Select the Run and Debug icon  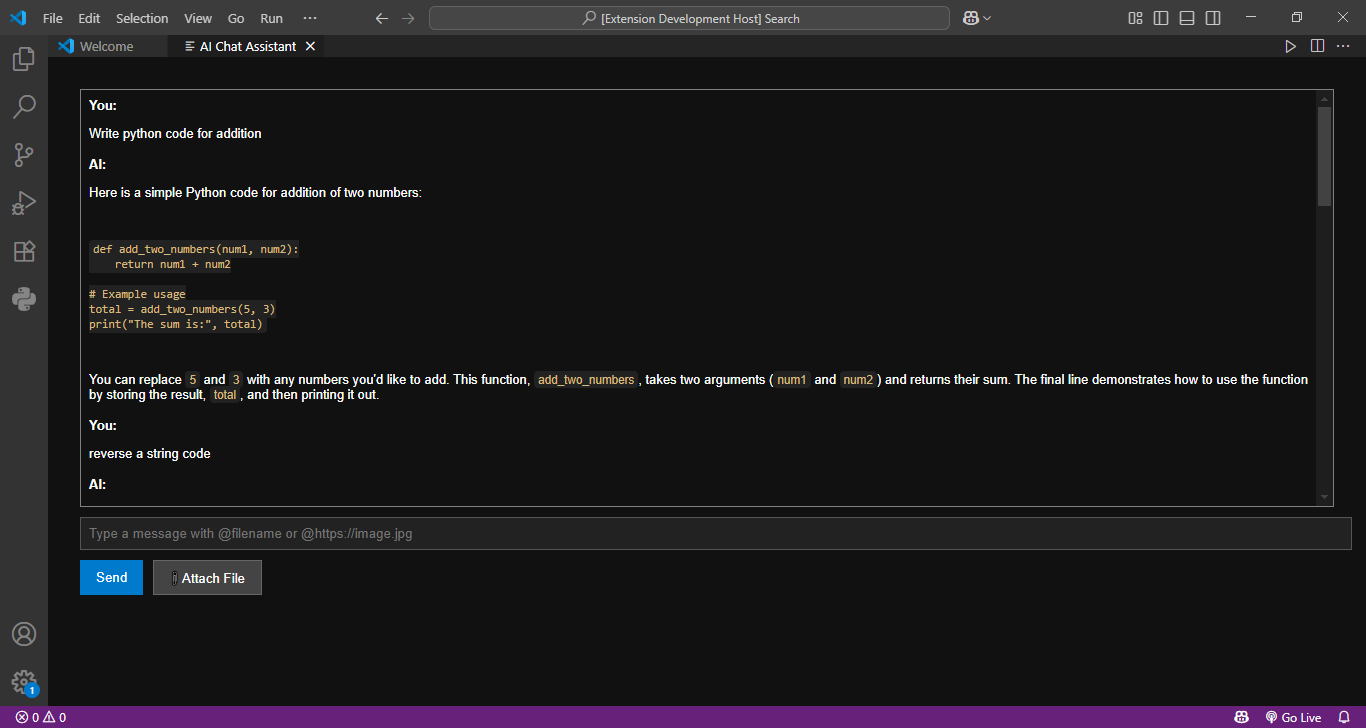click(24, 203)
